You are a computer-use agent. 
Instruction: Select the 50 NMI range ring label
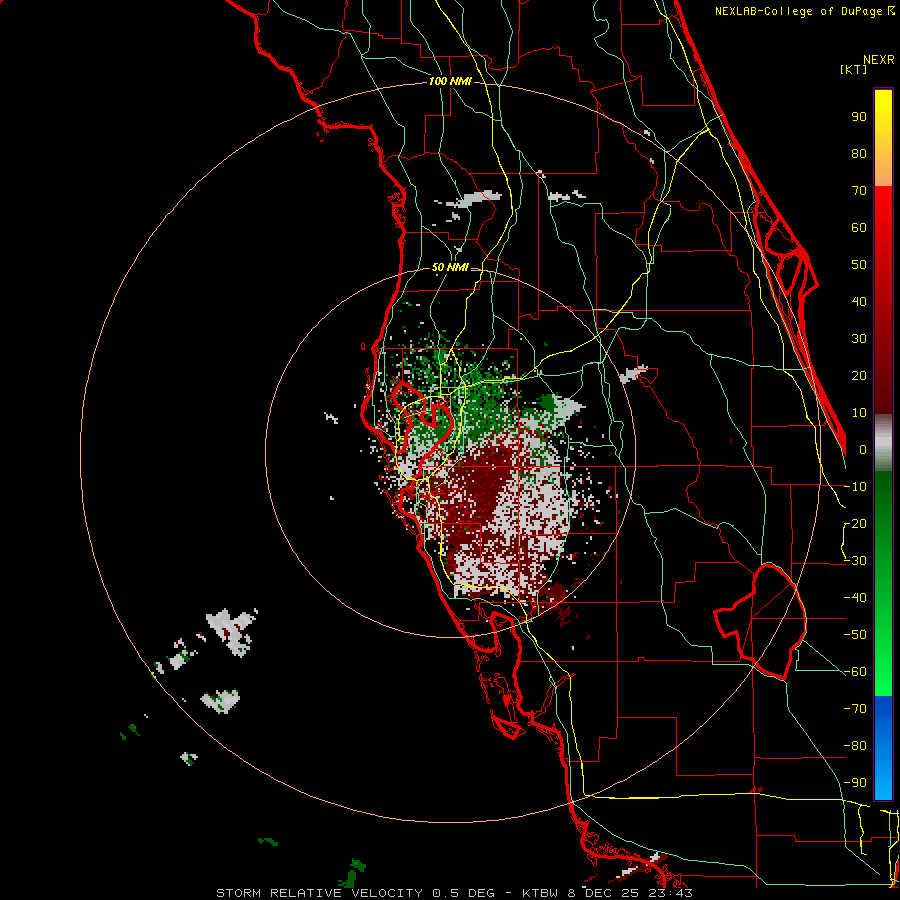point(450,267)
